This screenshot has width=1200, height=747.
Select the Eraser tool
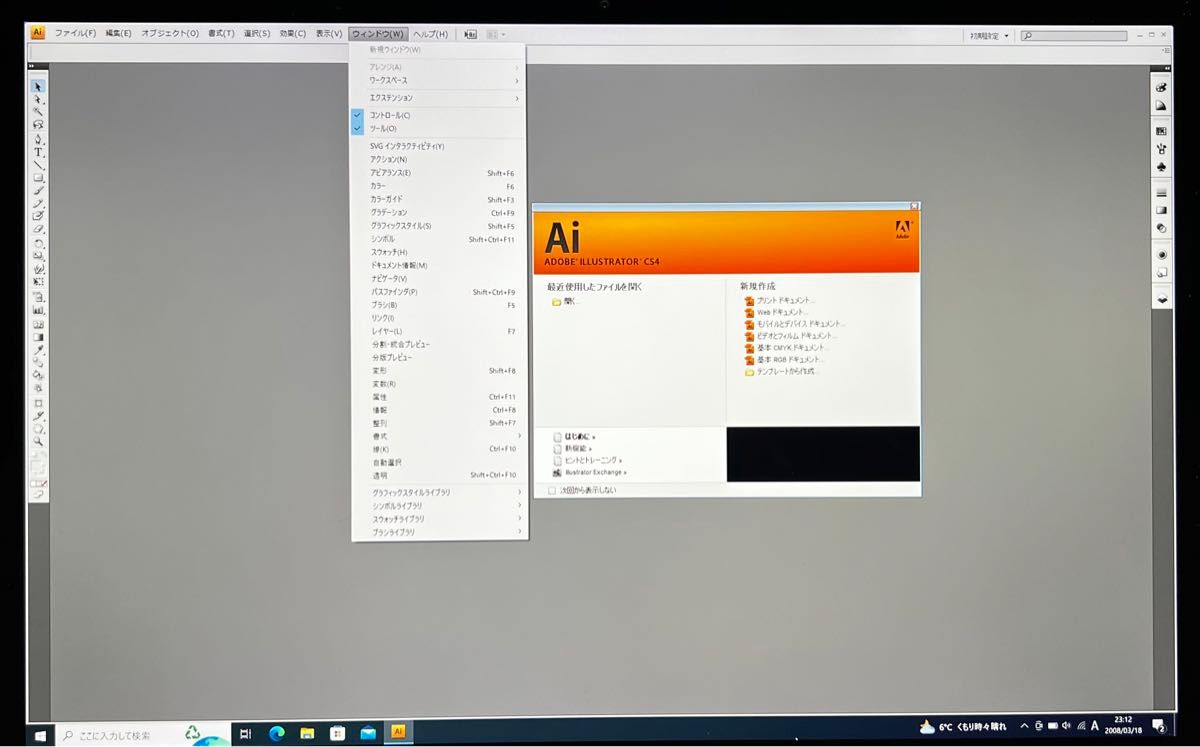pos(38,229)
